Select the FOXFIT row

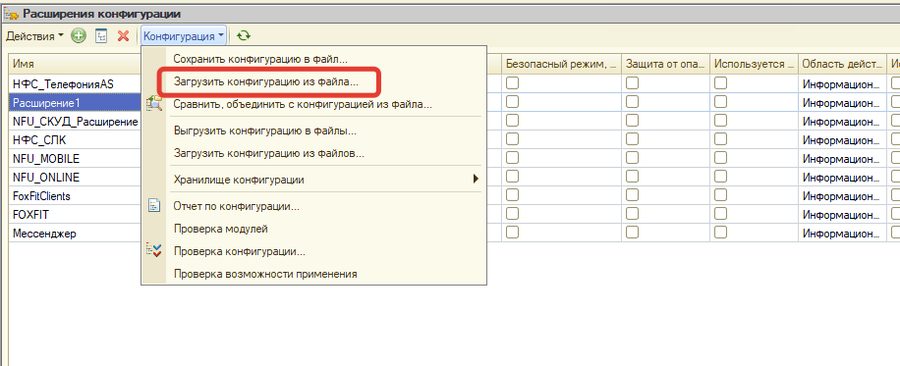(x=75, y=214)
